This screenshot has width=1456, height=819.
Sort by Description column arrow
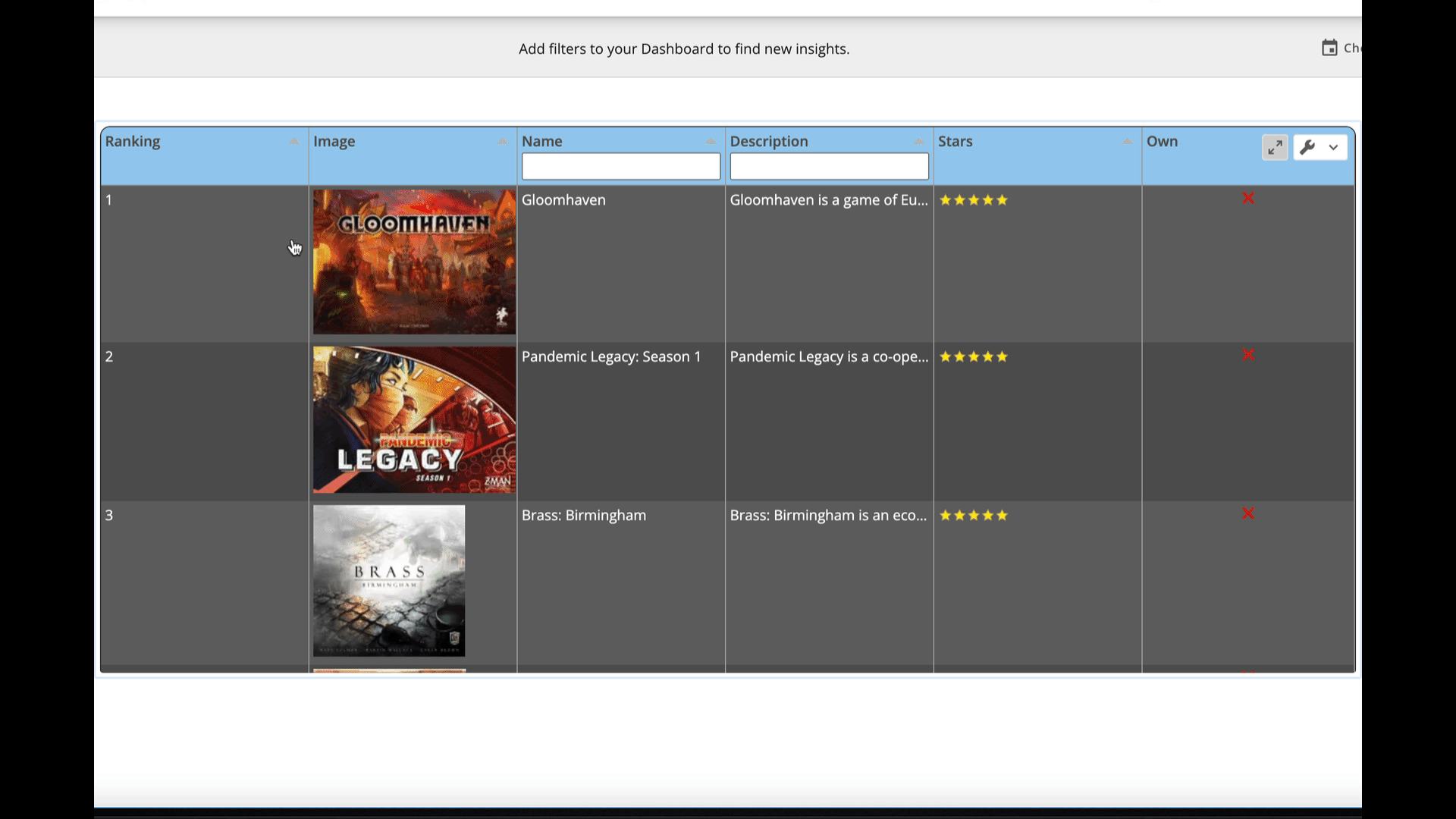(919, 142)
